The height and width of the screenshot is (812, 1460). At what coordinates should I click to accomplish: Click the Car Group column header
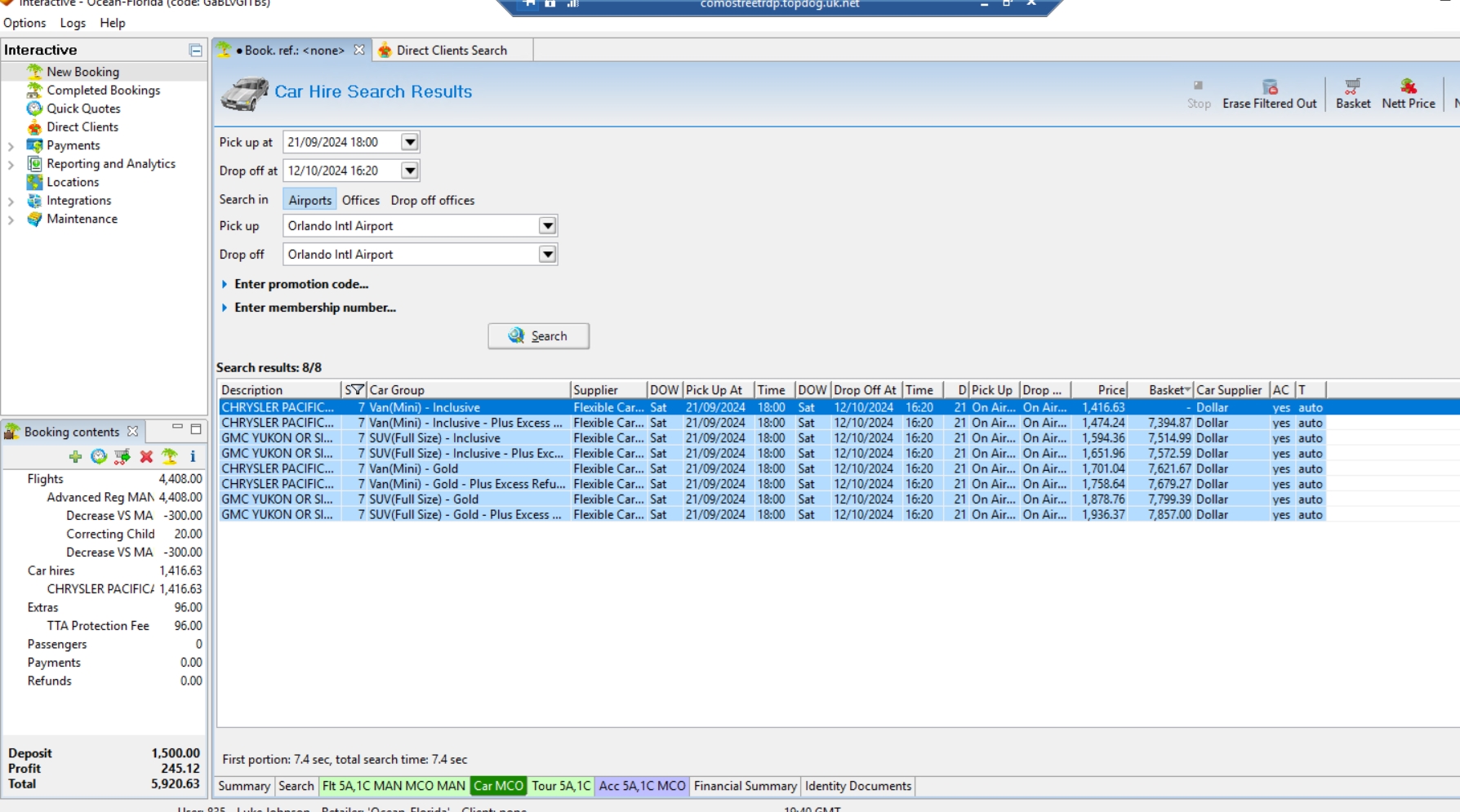pos(469,390)
